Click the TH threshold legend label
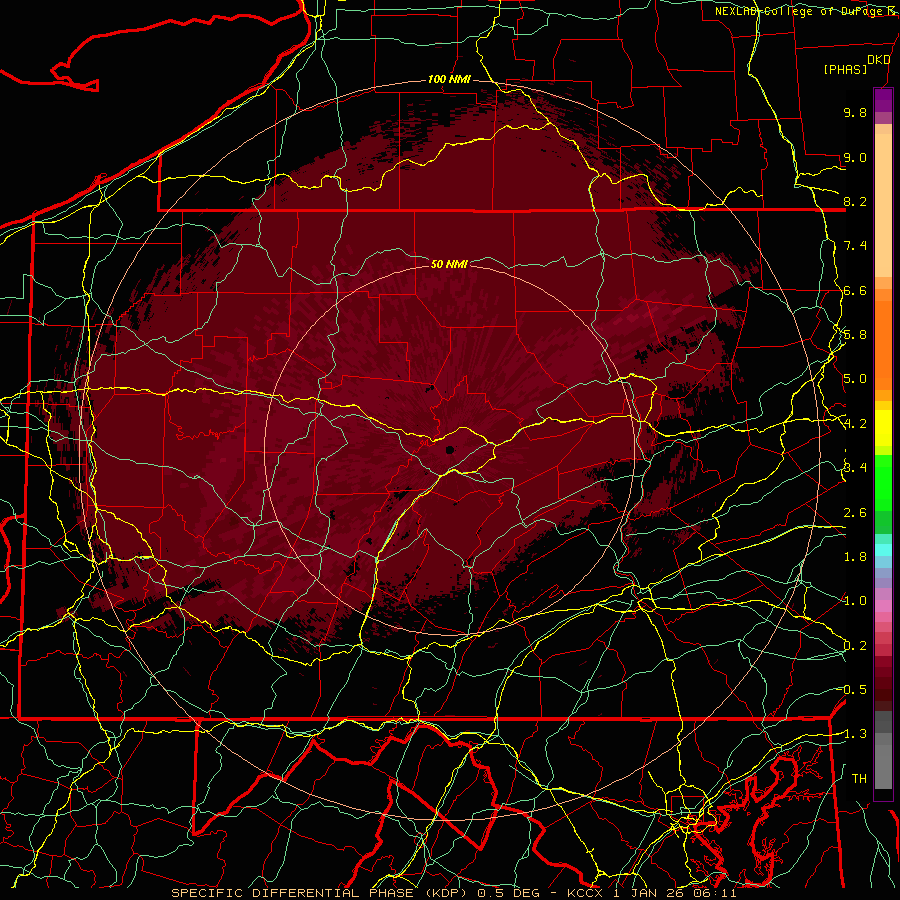Viewport: 900px width, 900px height. tap(859, 779)
